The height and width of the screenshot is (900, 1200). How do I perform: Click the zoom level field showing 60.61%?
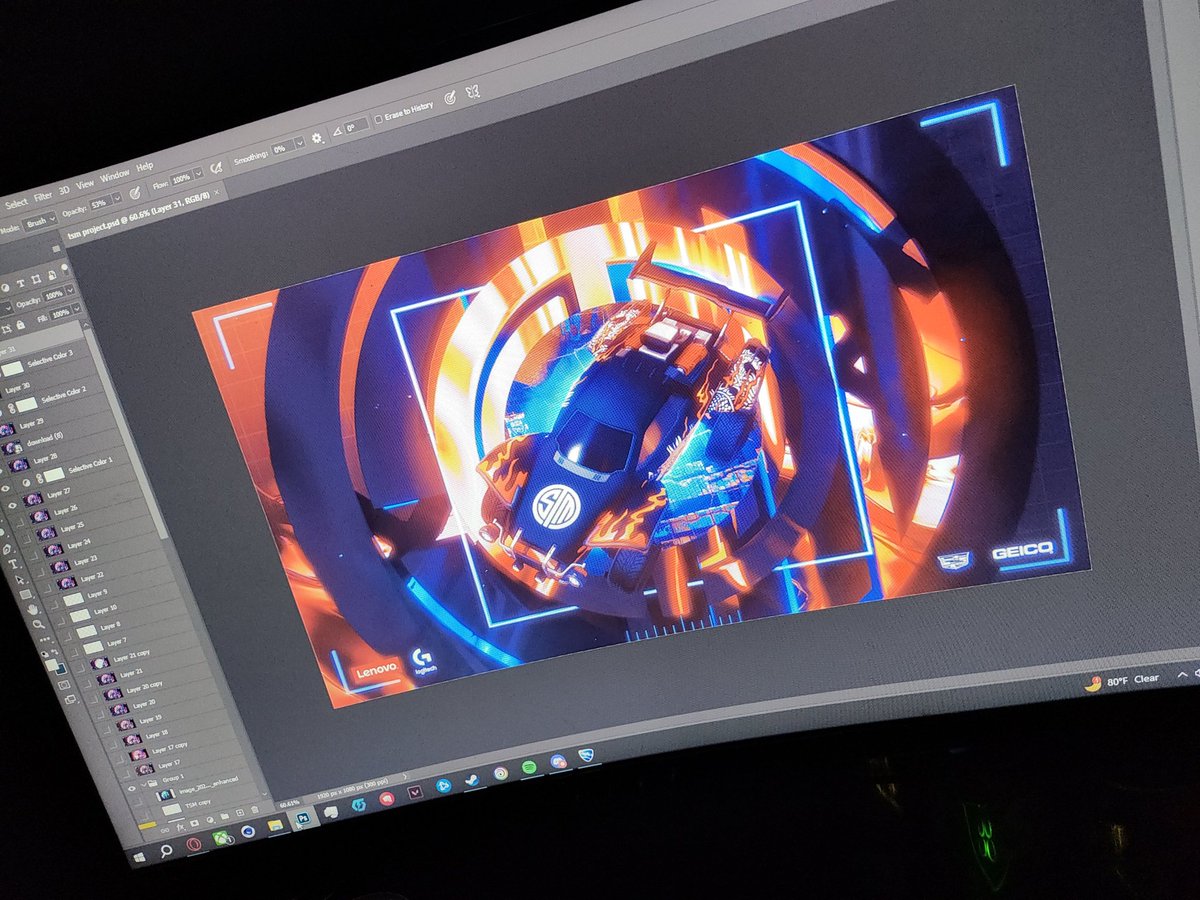pos(291,803)
